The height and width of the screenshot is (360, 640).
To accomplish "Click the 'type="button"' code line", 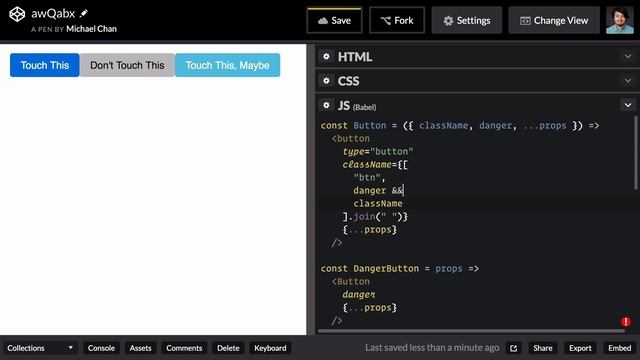I will coord(378,151).
